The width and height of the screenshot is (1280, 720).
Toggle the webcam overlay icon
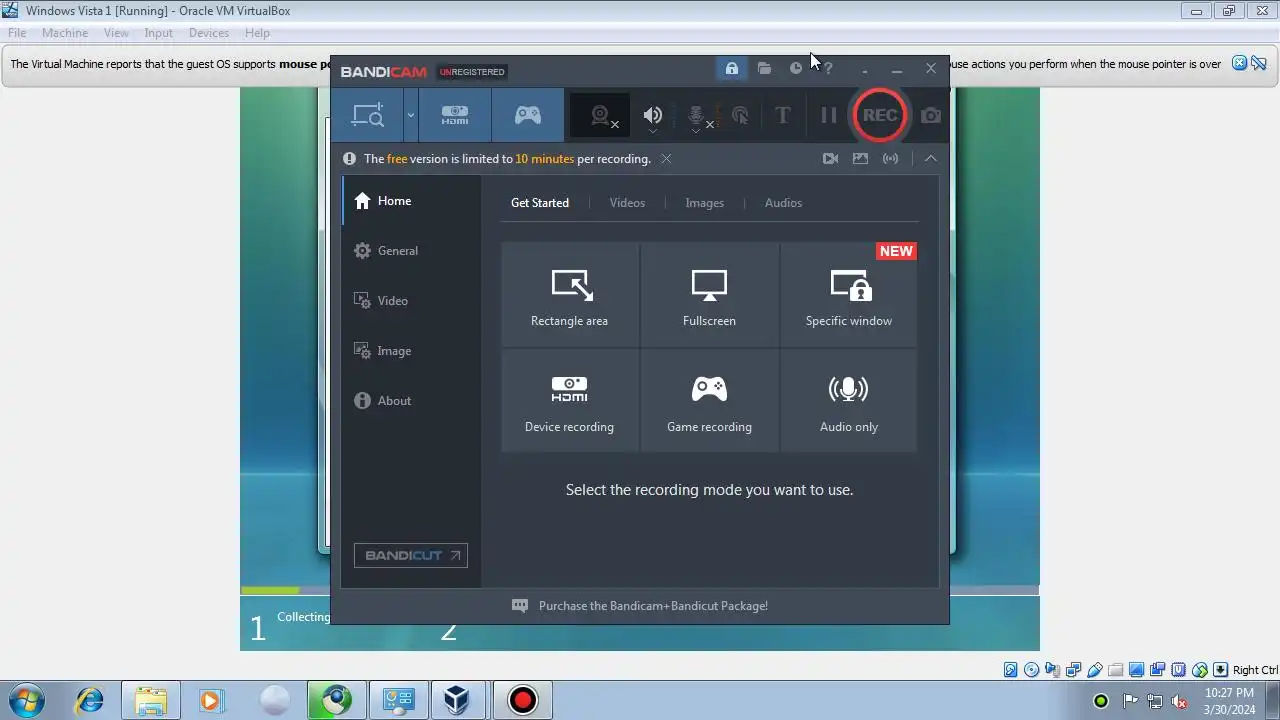click(x=602, y=116)
